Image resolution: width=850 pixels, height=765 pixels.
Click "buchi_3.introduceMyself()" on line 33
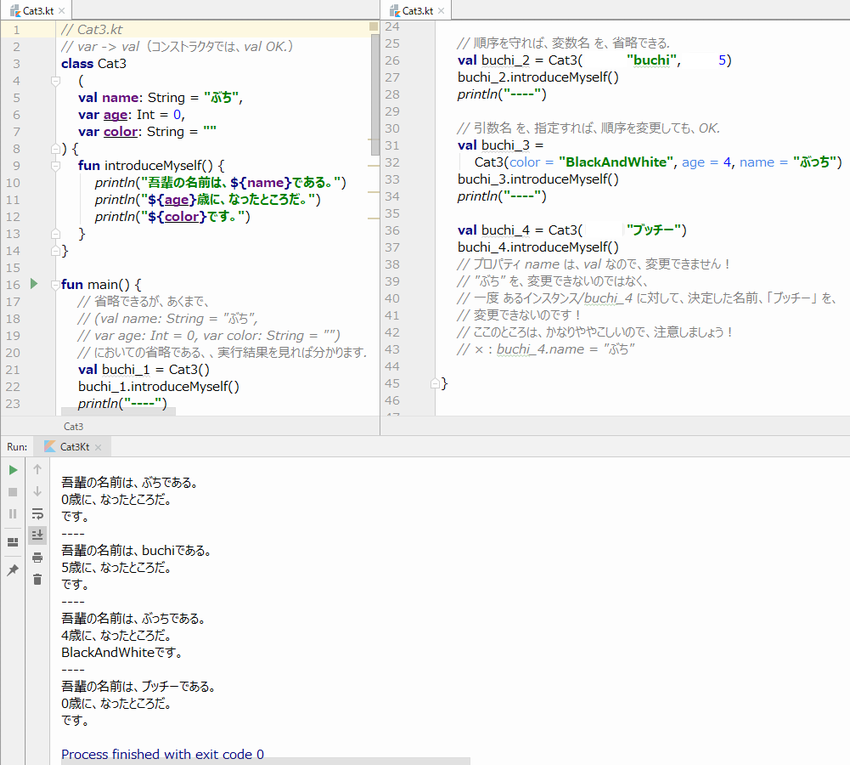(538, 179)
